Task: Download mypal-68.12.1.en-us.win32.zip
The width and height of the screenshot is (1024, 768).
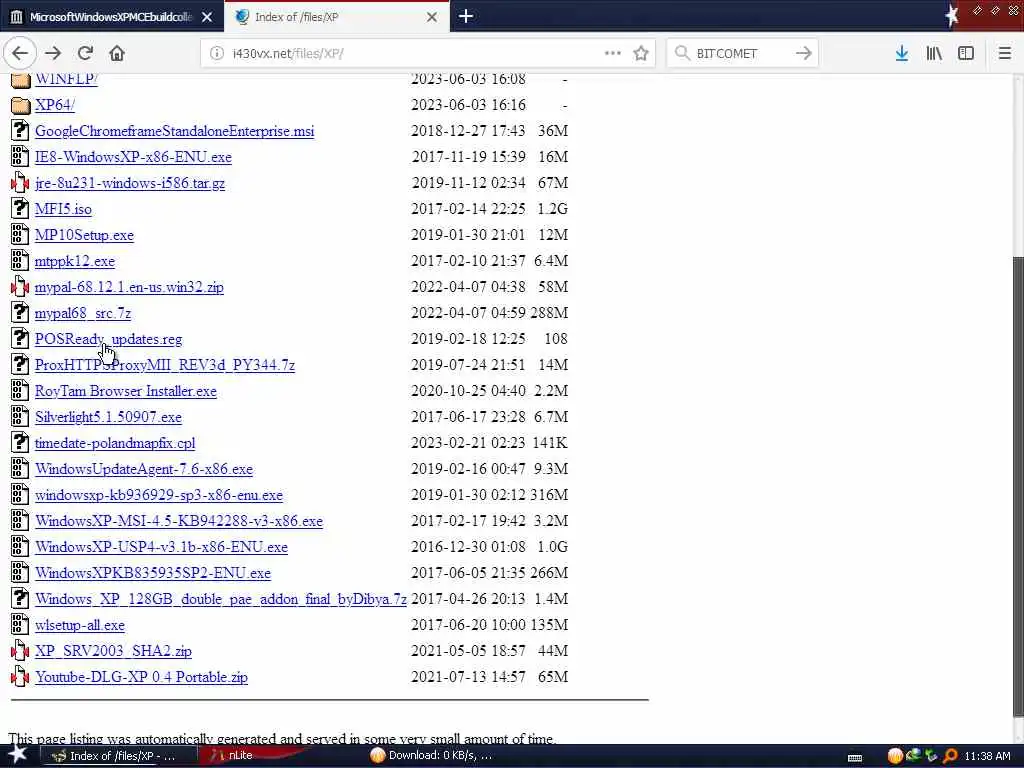Action: pos(129,287)
